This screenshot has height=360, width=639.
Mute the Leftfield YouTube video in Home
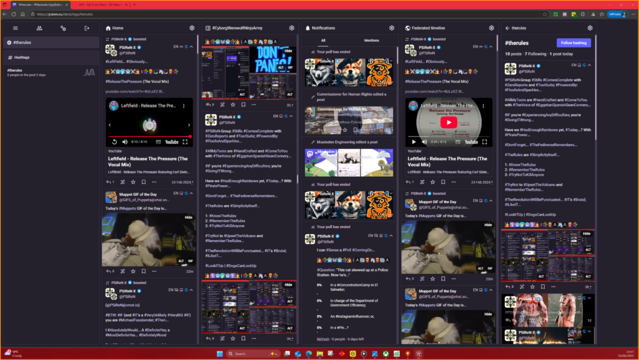pyautogui.click(x=125, y=142)
